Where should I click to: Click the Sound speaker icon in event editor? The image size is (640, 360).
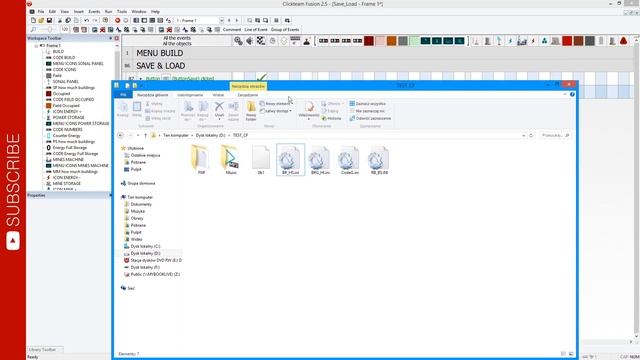click(249, 41)
